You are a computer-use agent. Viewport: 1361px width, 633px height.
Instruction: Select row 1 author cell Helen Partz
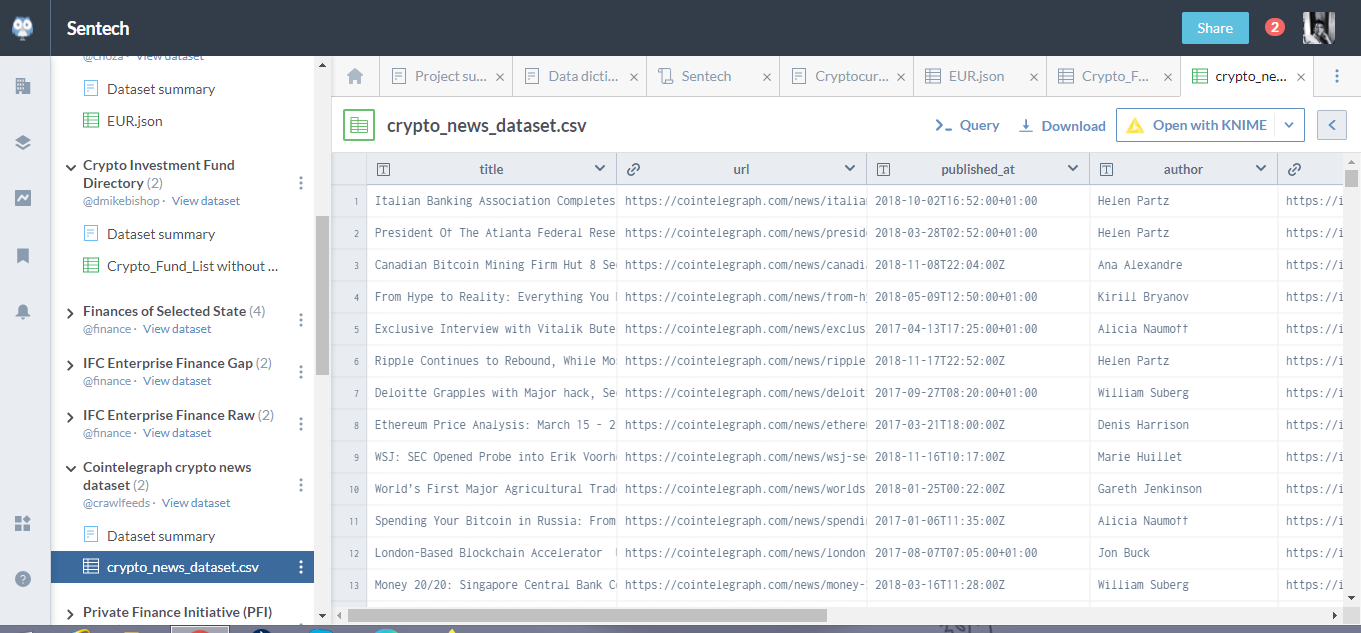[x=1184, y=201]
